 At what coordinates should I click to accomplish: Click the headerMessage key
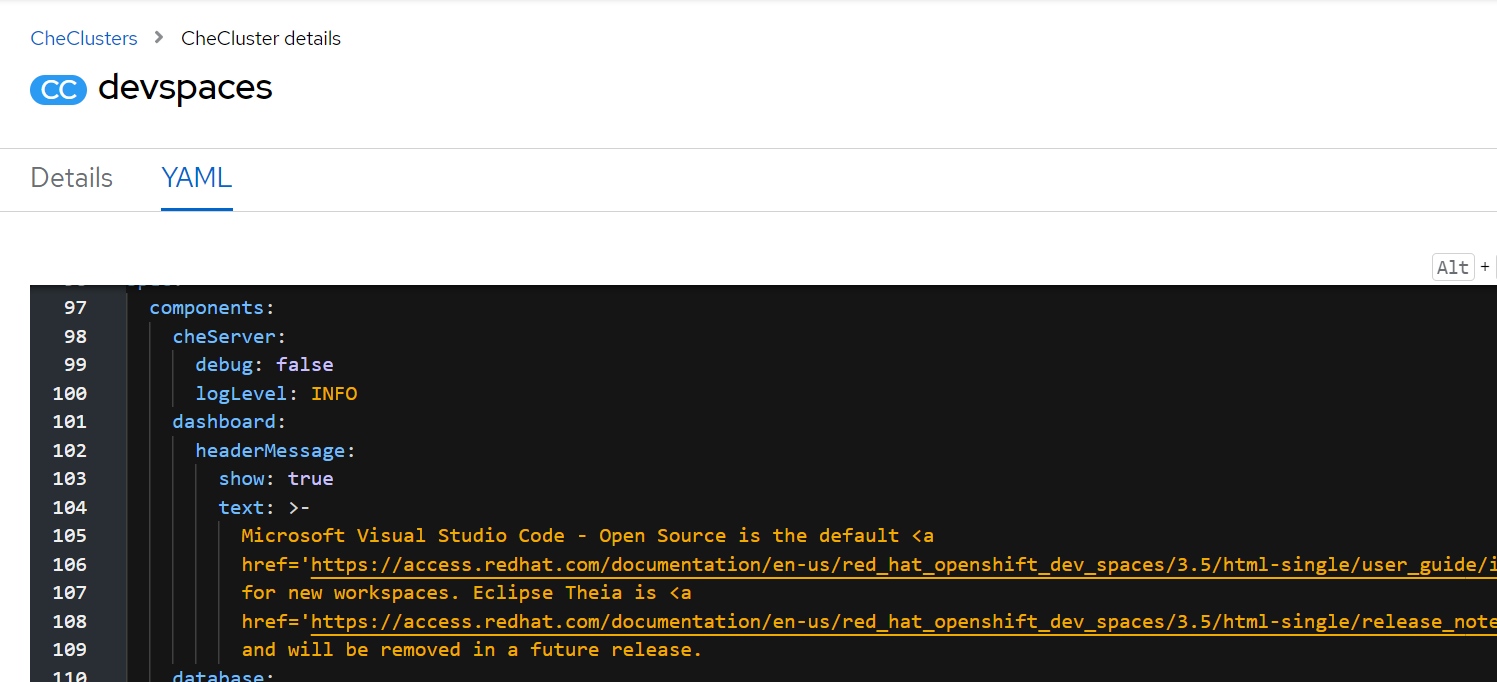tap(270, 450)
